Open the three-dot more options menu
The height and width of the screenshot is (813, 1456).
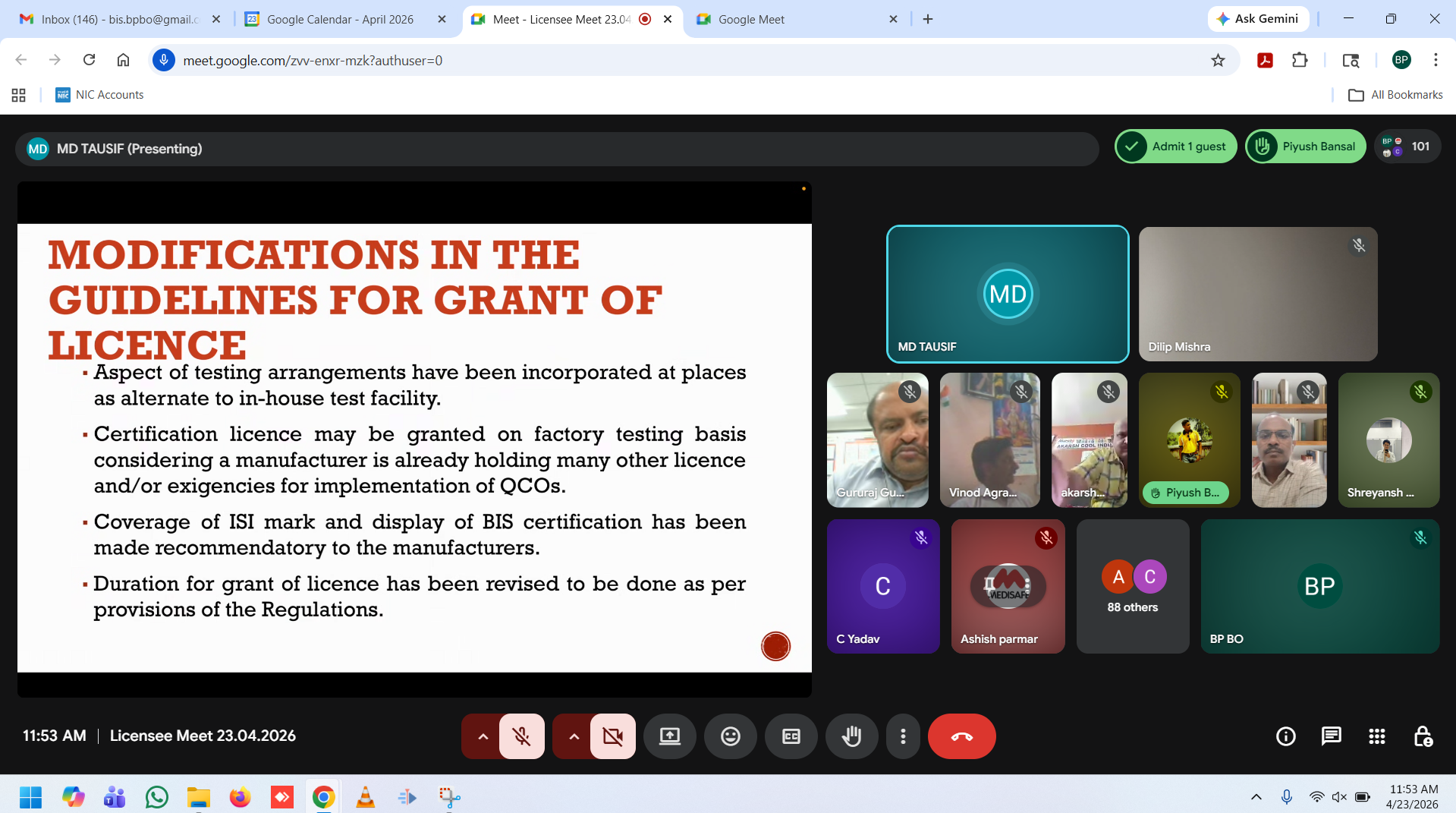[x=903, y=736]
